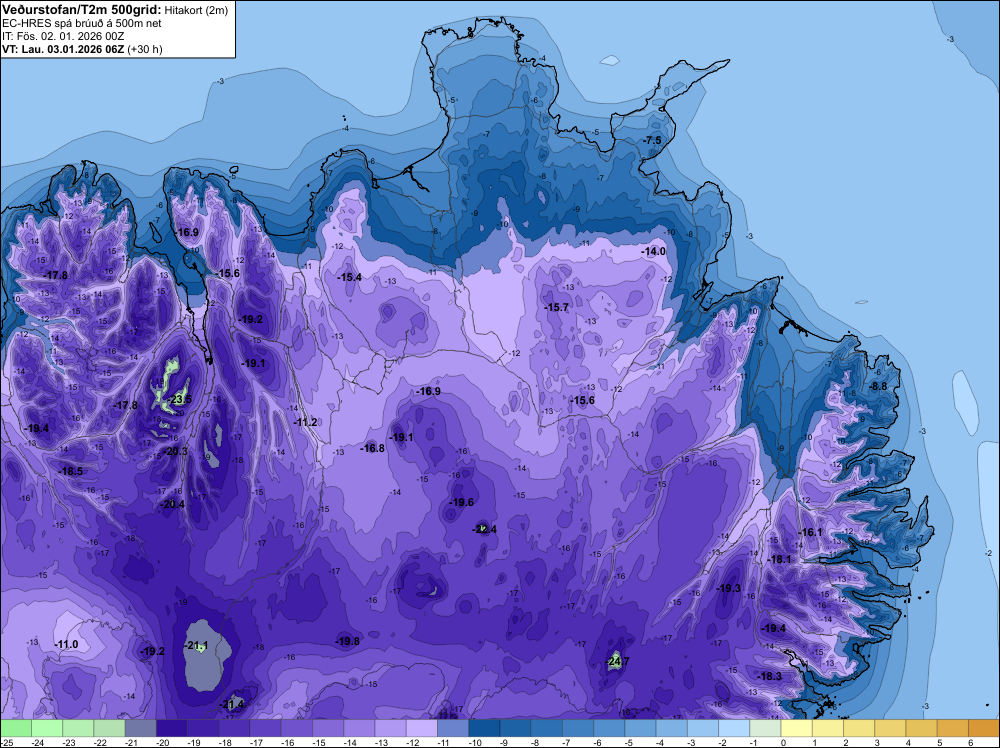Click the 'IT: Fös. 02. 01. 2026 00Z' line

(63, 36)
